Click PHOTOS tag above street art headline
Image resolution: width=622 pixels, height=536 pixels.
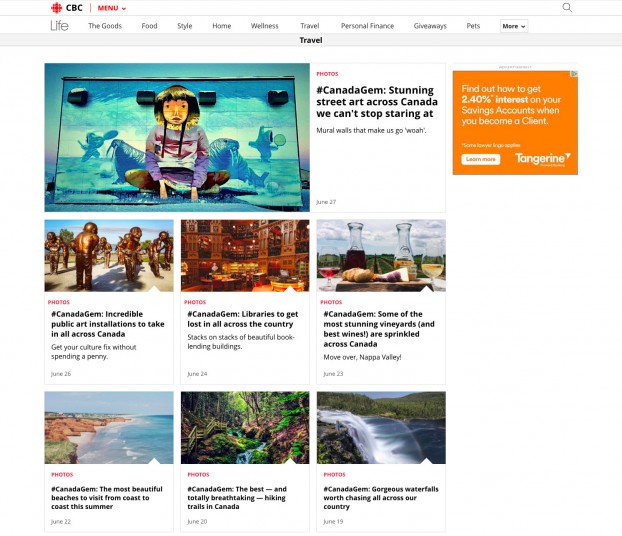327,74
